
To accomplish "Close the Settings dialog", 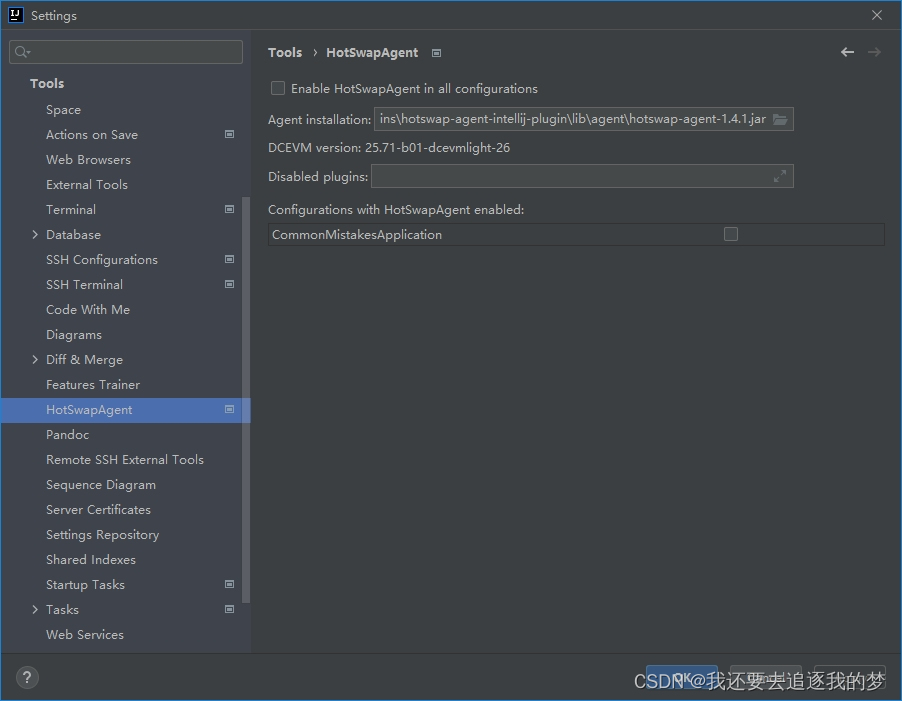I will [877, 15].
